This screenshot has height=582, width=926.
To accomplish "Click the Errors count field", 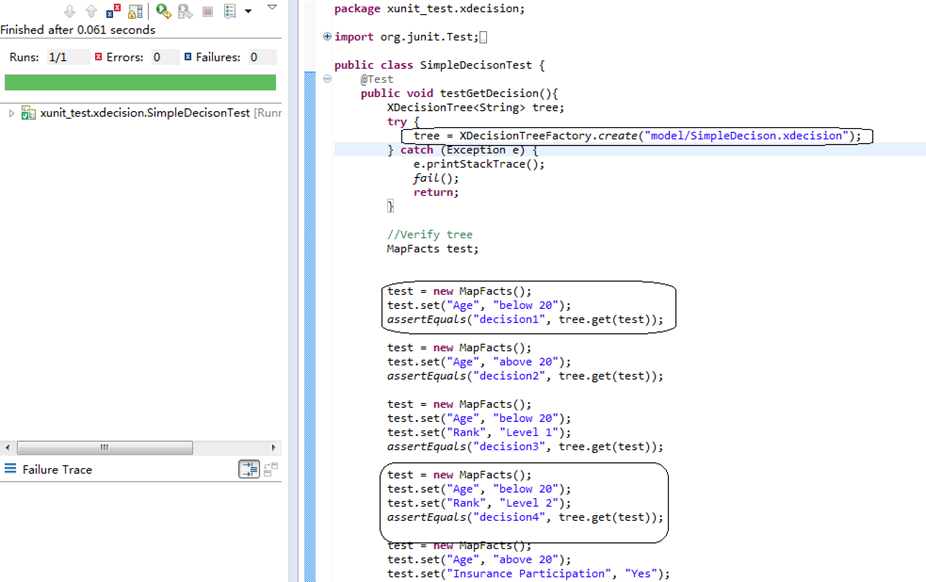I will [165, 57].
